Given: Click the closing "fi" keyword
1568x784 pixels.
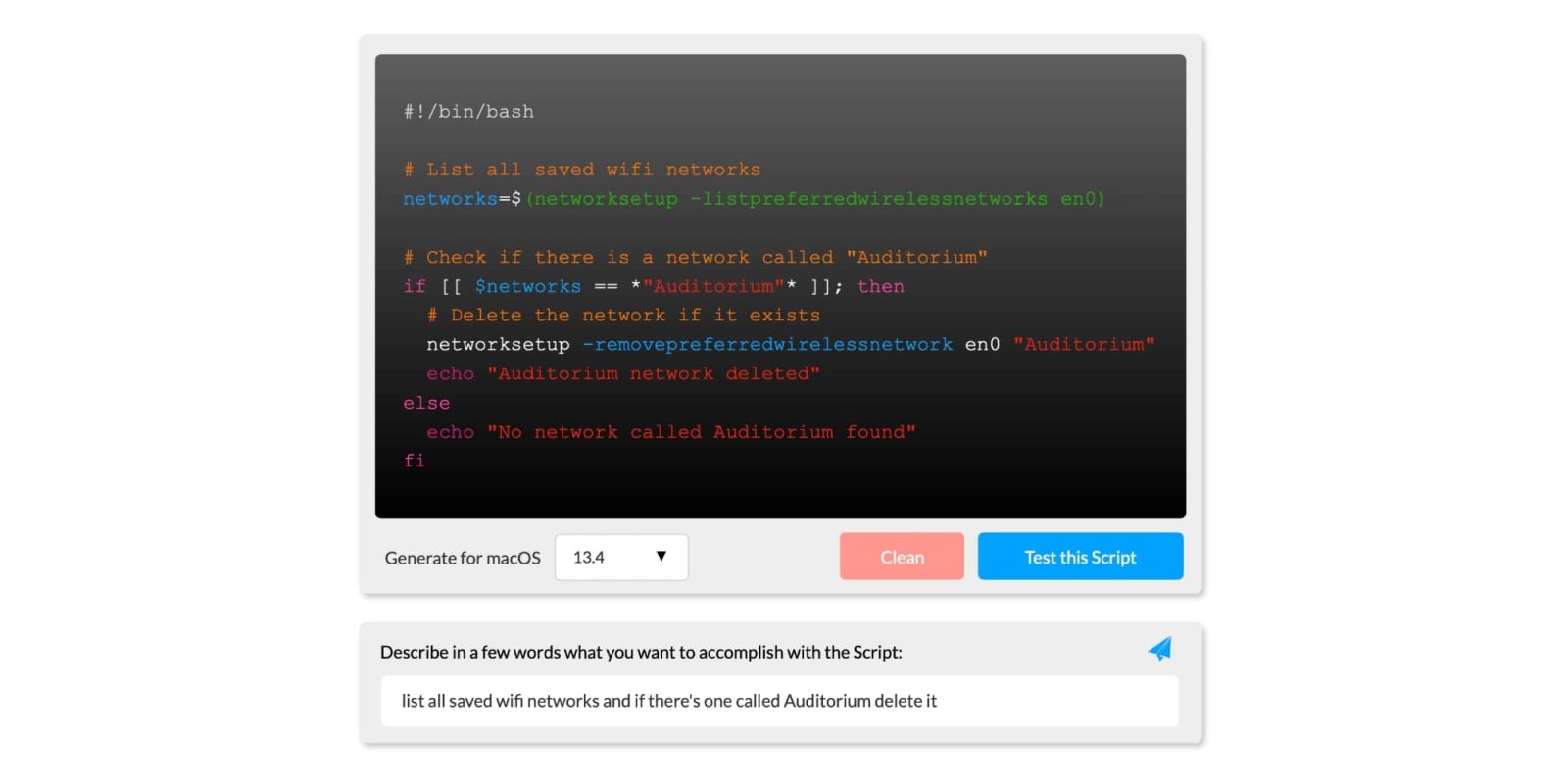Looking at the screenshot, I should 415,461.
